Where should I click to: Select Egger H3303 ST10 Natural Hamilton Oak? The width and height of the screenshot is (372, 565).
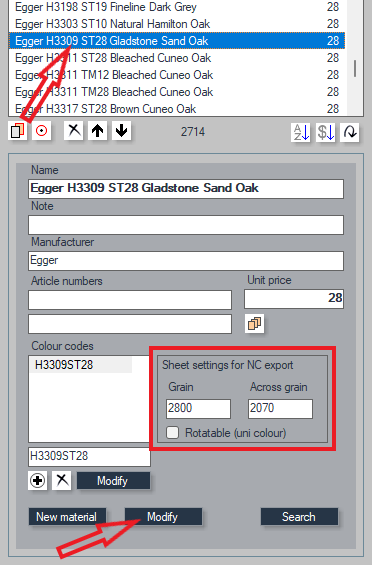pyautogui.click(x=177, y=24)
